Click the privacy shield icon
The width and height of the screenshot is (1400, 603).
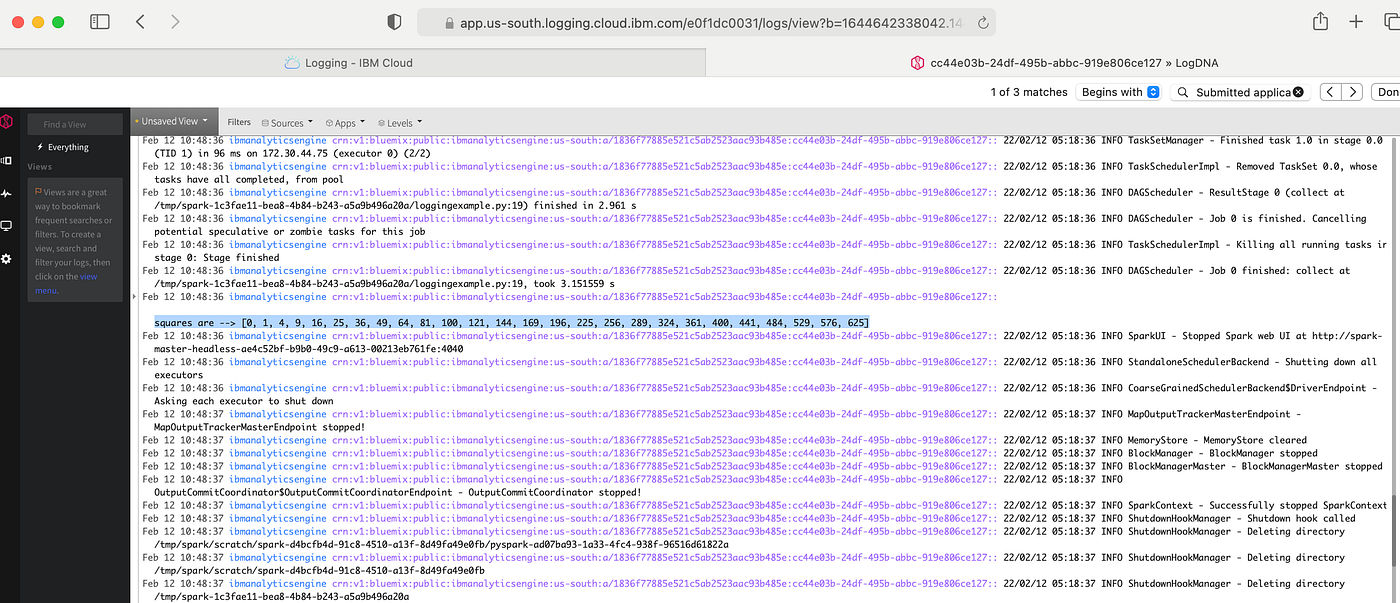point(394,22)
